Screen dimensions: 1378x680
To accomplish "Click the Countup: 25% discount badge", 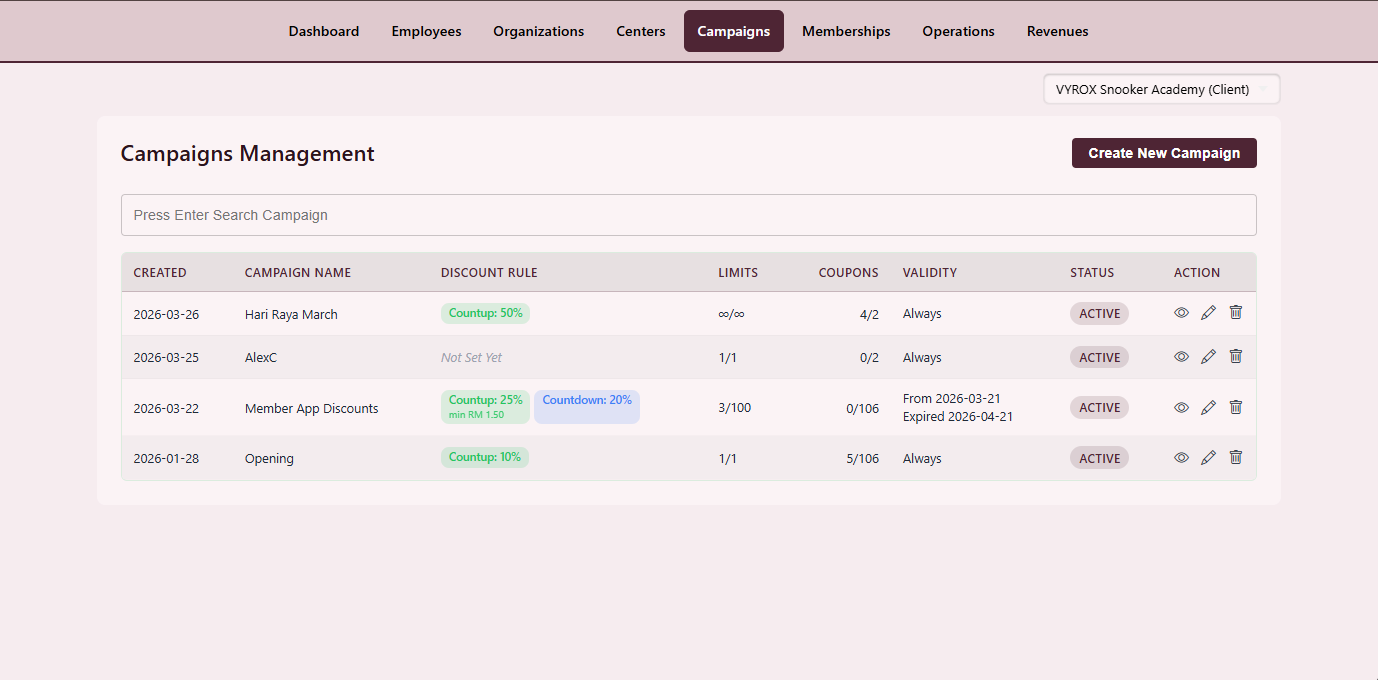I will 485,406.
